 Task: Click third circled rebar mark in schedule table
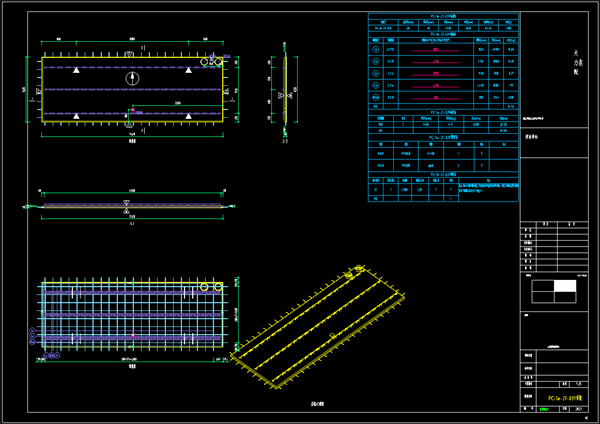(x=376, y=73)
